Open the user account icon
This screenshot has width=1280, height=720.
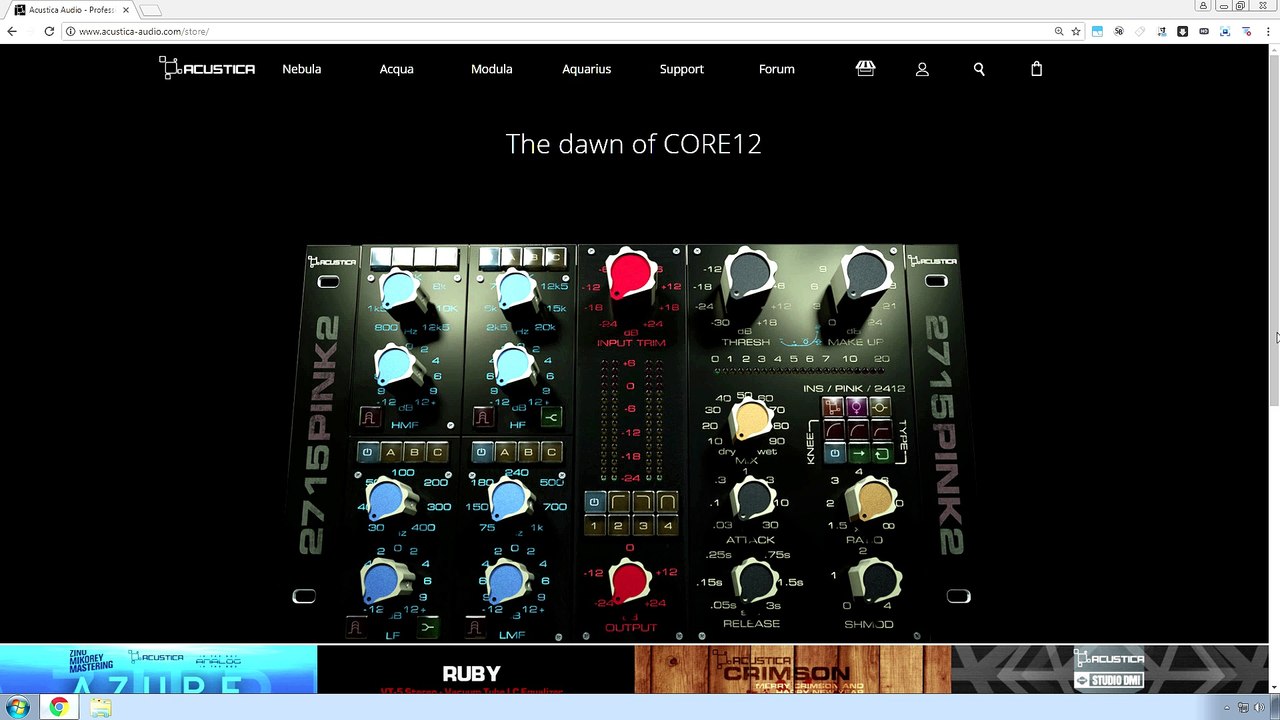(x=922, y=69)
